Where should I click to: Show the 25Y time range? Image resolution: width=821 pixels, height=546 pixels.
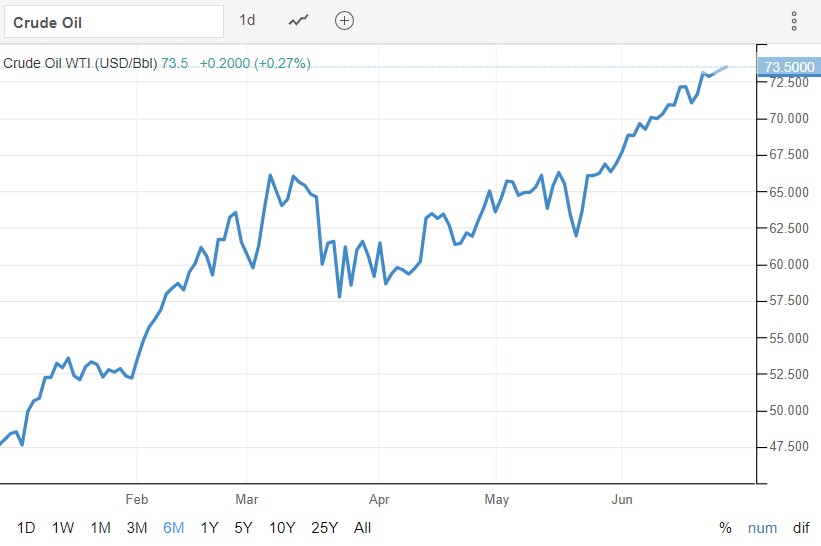click(323, 527)
